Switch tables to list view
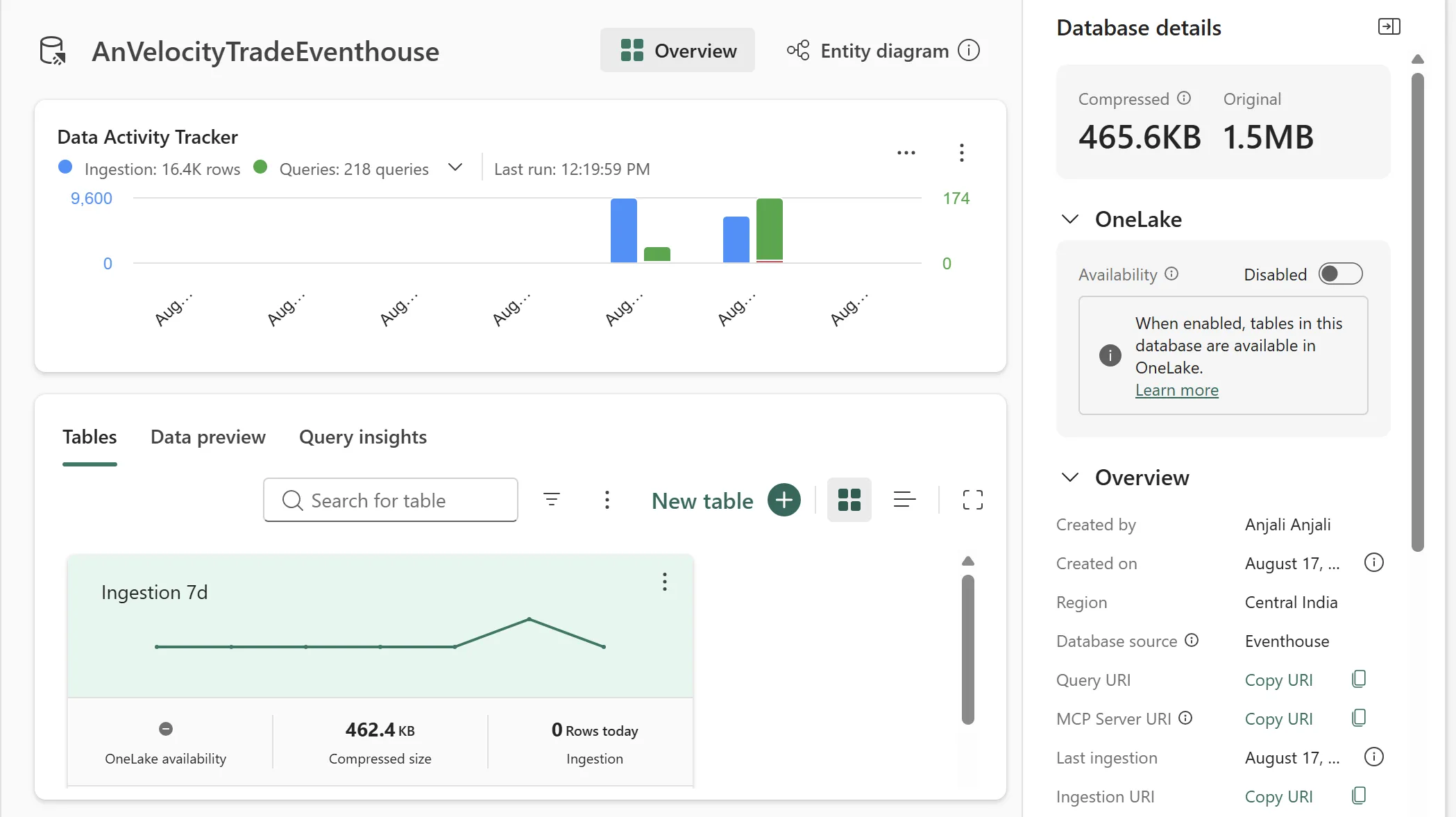1456x817 pixels. (x=904, y=500)
